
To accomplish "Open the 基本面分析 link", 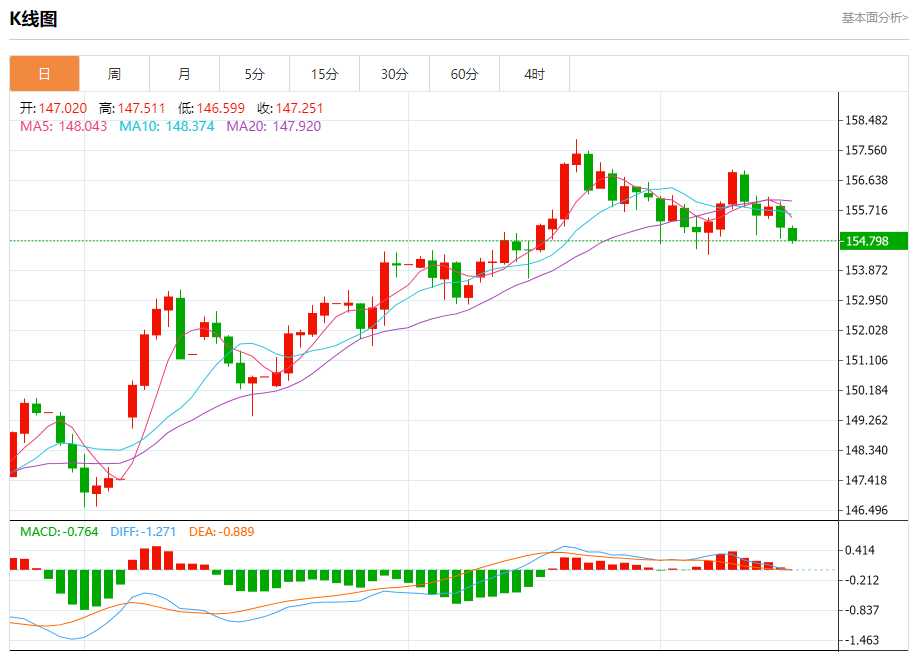I will pyautogui.click(x=874, y=18).
